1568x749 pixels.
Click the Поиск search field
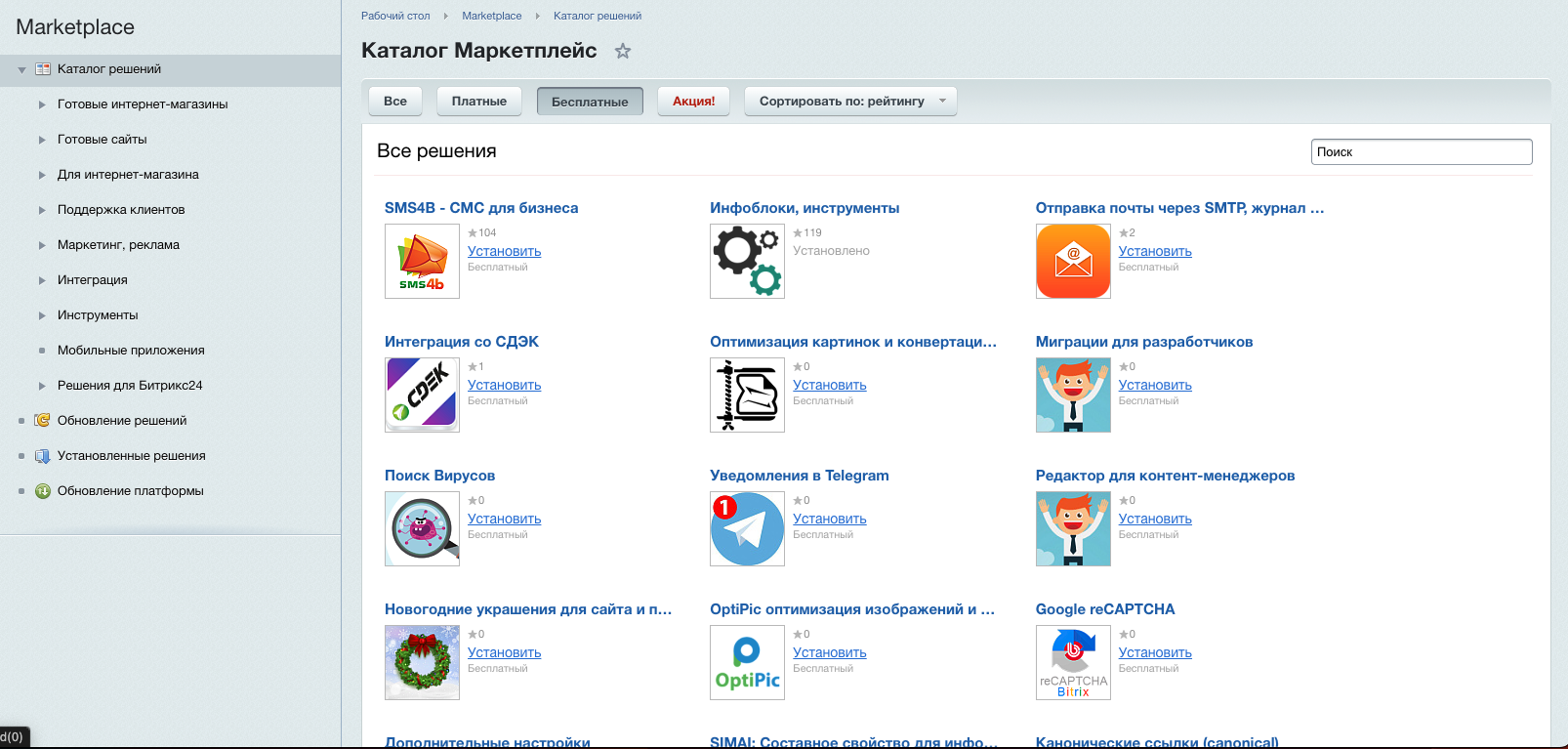pyautogui.click(x=1421, y=151)
